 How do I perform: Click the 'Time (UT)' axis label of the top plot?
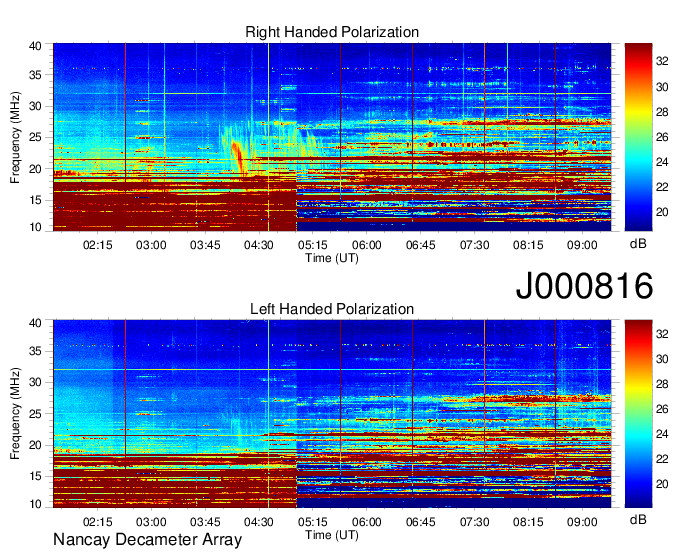pyautogui.click(x=332, y=258)
